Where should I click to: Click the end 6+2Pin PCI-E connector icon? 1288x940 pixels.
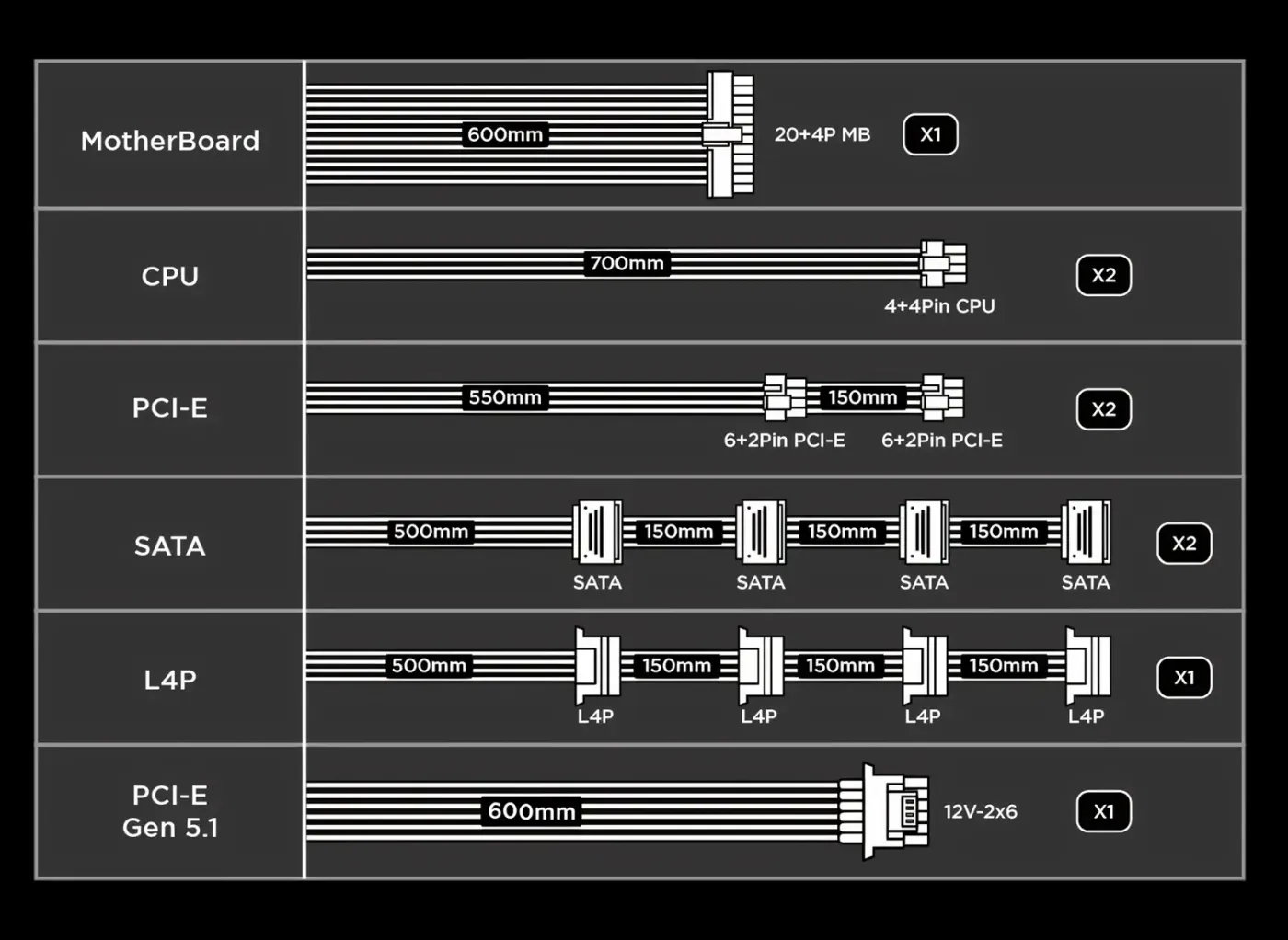[943, 397]
